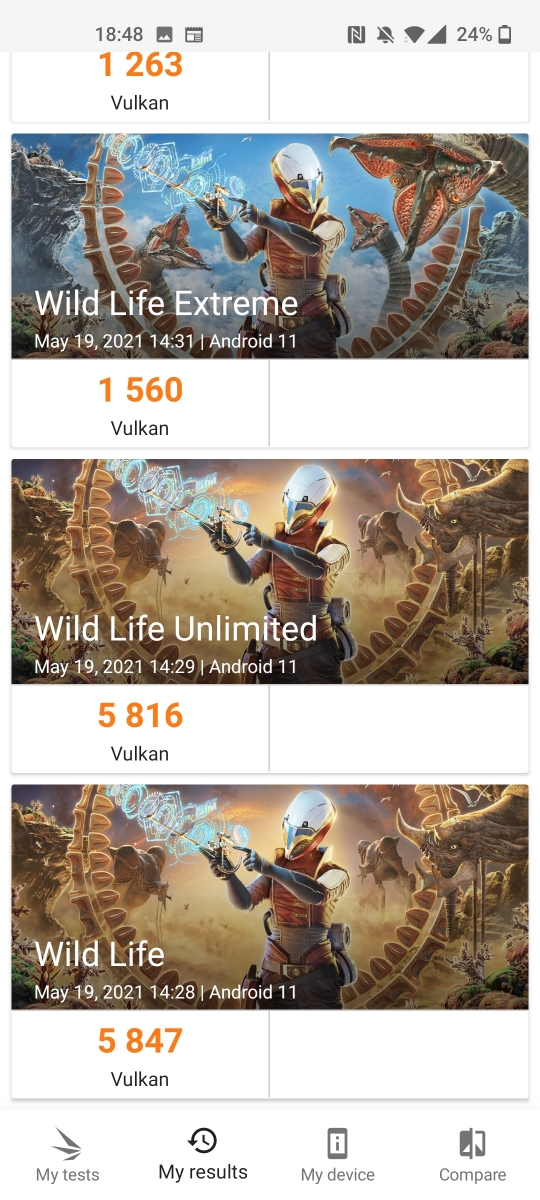
Task: Open the Wild Life result banner
Action: (x=270, y=897)
